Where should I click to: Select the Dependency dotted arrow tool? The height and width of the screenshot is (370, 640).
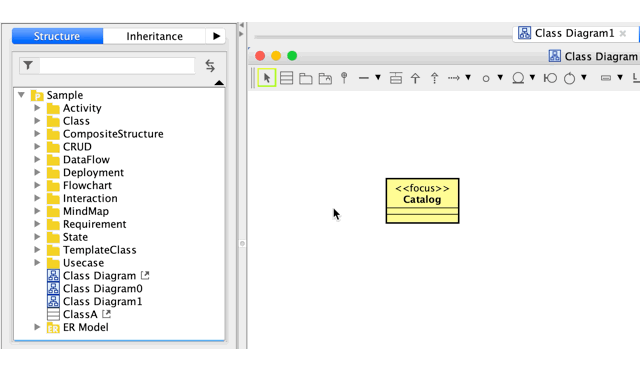click(453, 78)
